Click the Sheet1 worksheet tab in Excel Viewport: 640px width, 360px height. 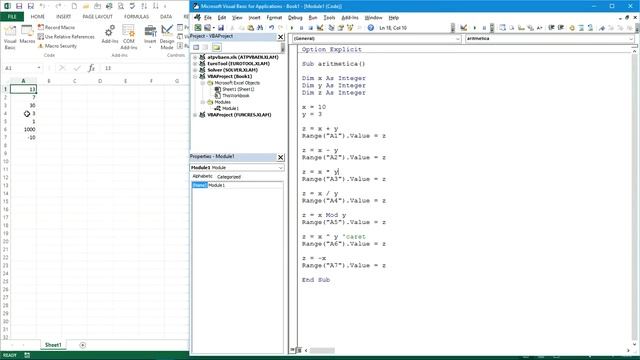click(53, 345)
